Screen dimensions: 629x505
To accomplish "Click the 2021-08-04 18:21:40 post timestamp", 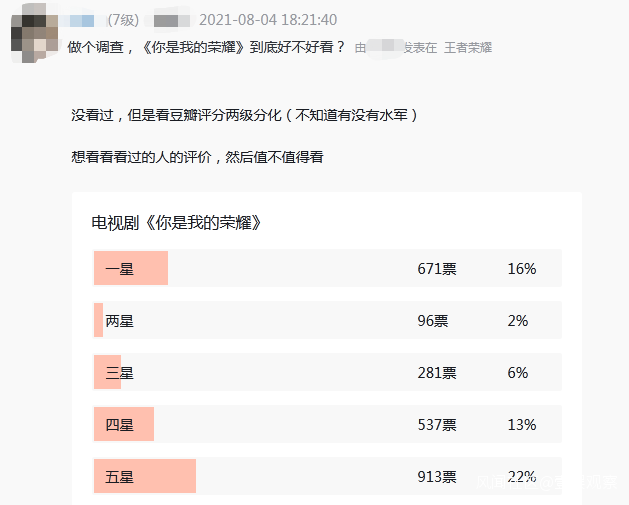I will [268, 20].
